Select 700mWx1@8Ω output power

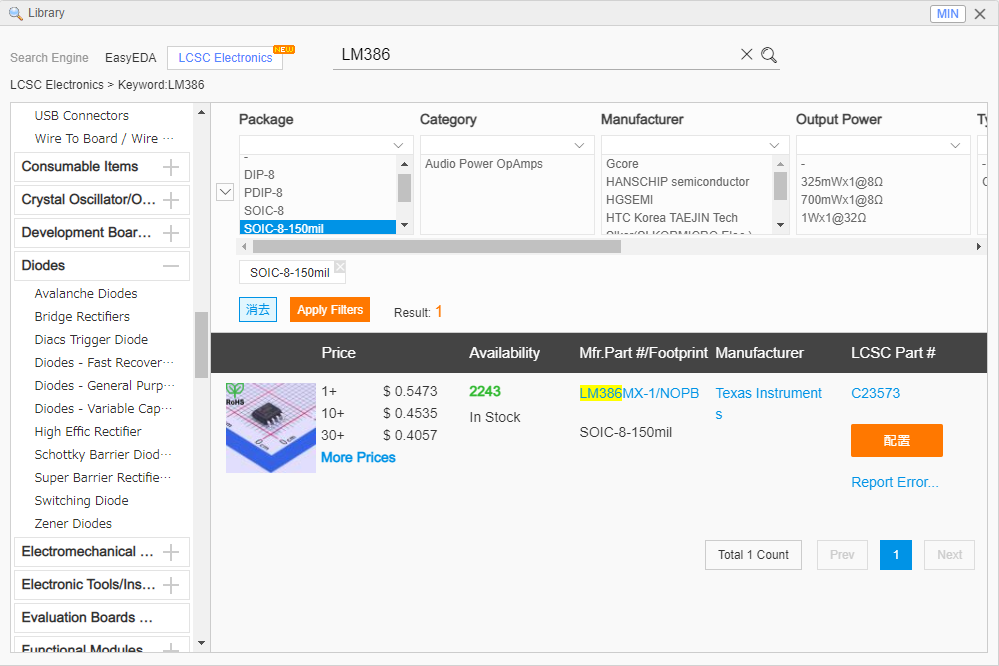coord(842,199)
